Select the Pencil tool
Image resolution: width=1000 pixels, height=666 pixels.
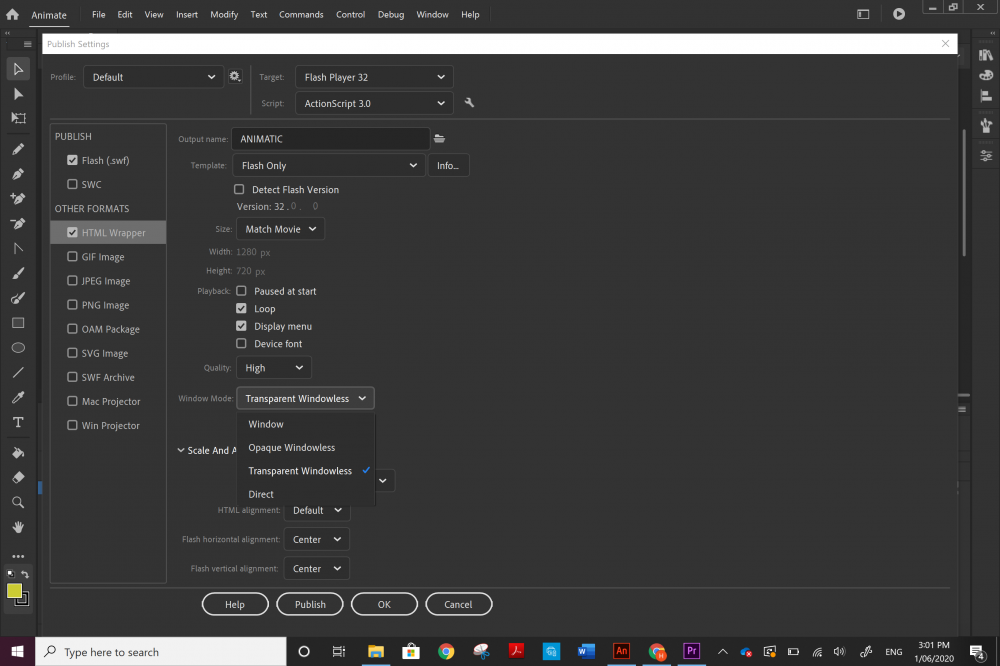[18, 149]
